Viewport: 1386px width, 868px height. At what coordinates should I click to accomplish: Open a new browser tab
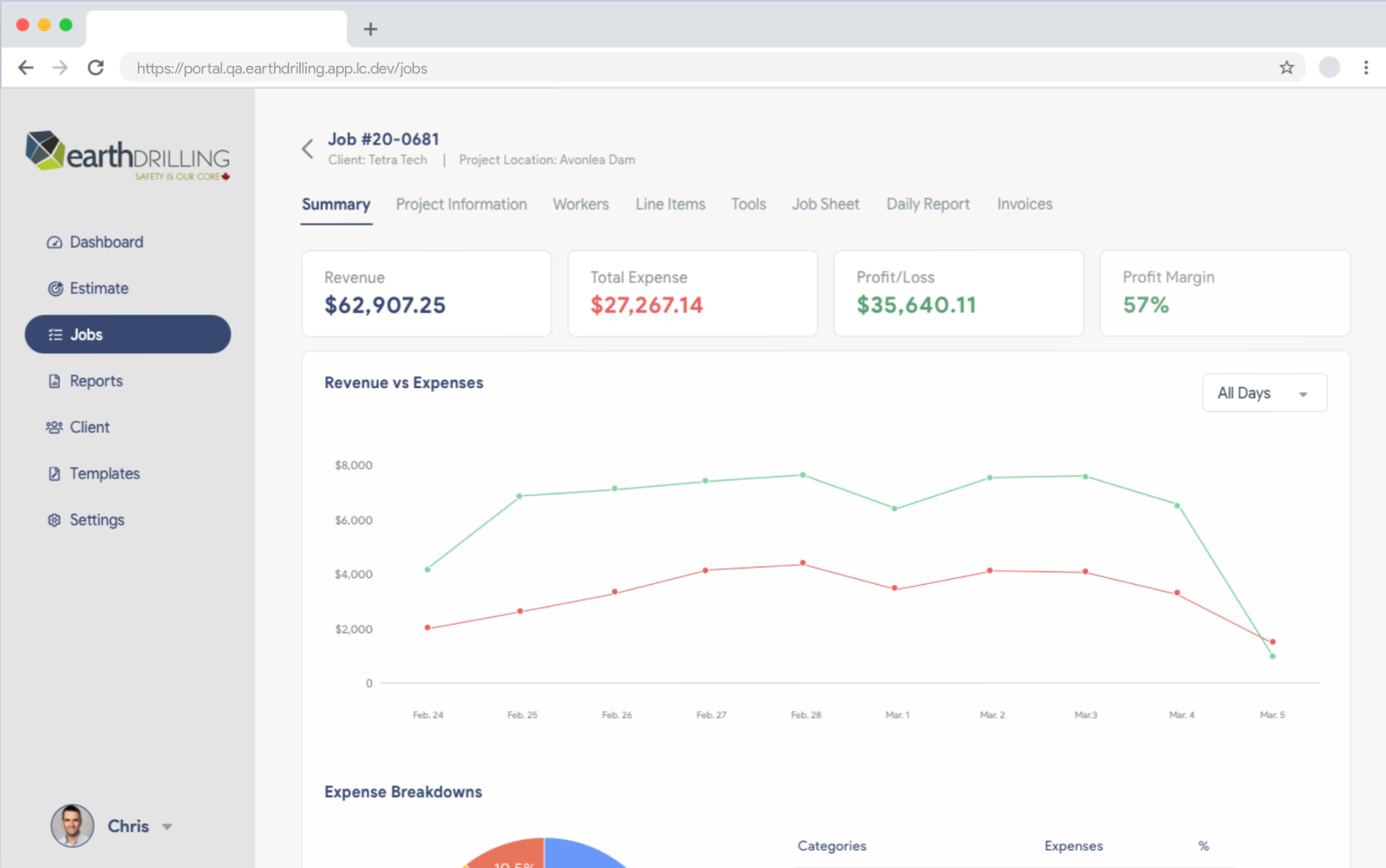pos(370,29)
